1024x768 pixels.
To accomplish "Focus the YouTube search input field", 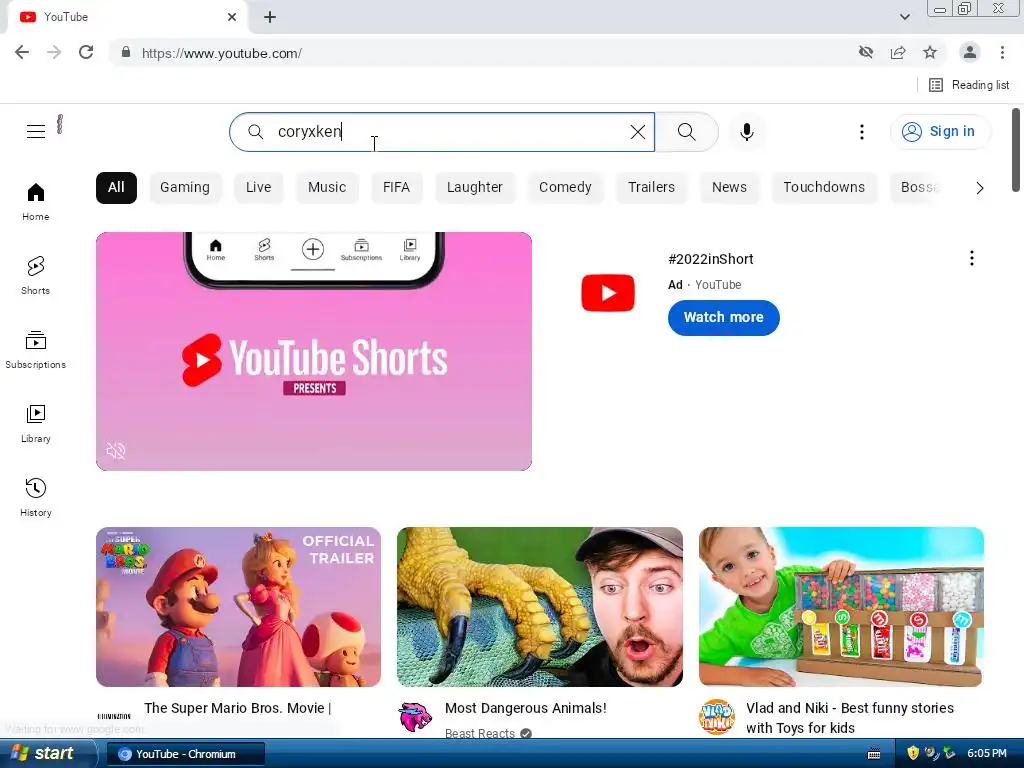I will [x=442, y=132].
